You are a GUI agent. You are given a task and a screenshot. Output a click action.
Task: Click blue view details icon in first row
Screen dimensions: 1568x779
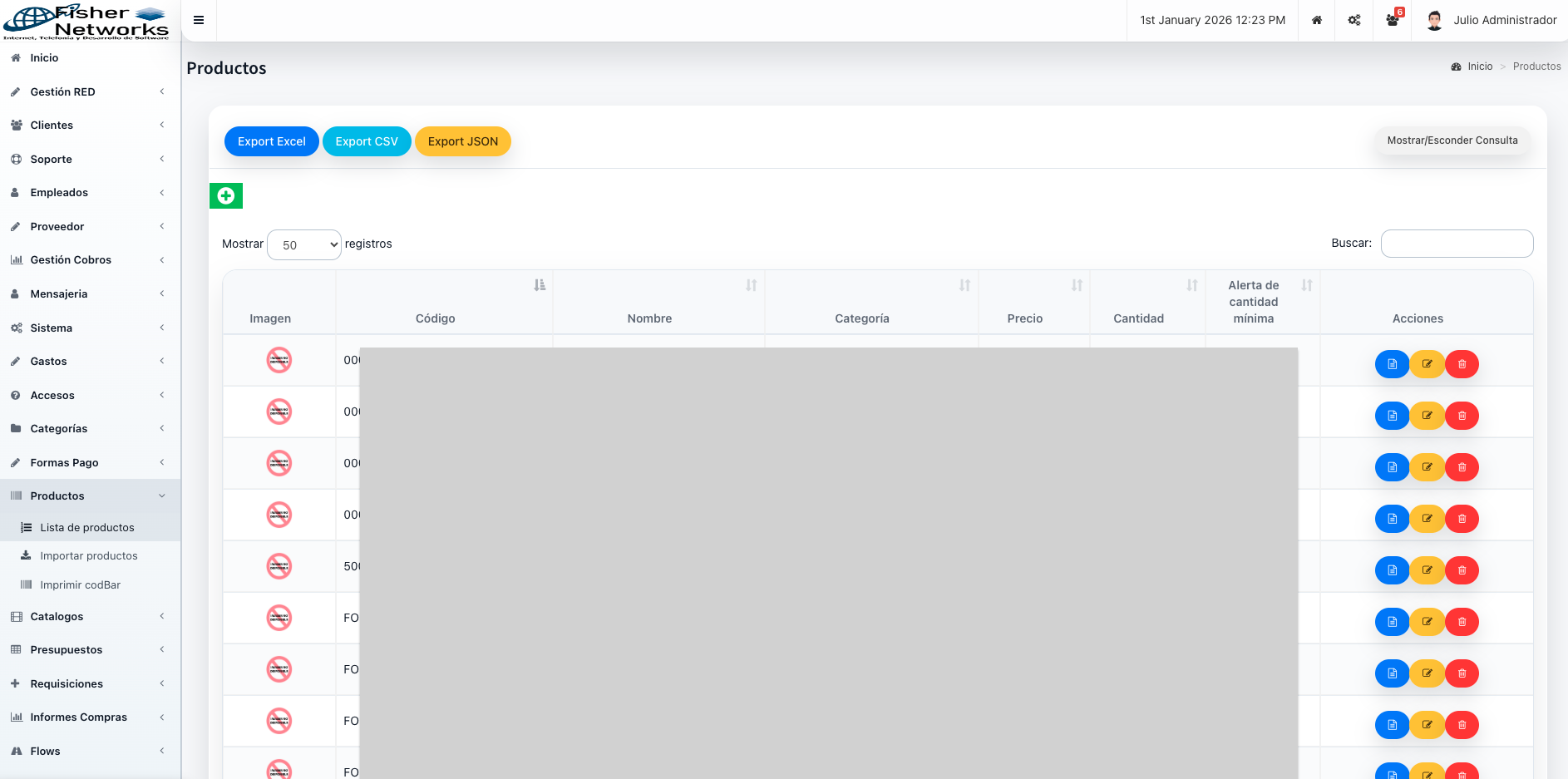(x=1392, y=364)
